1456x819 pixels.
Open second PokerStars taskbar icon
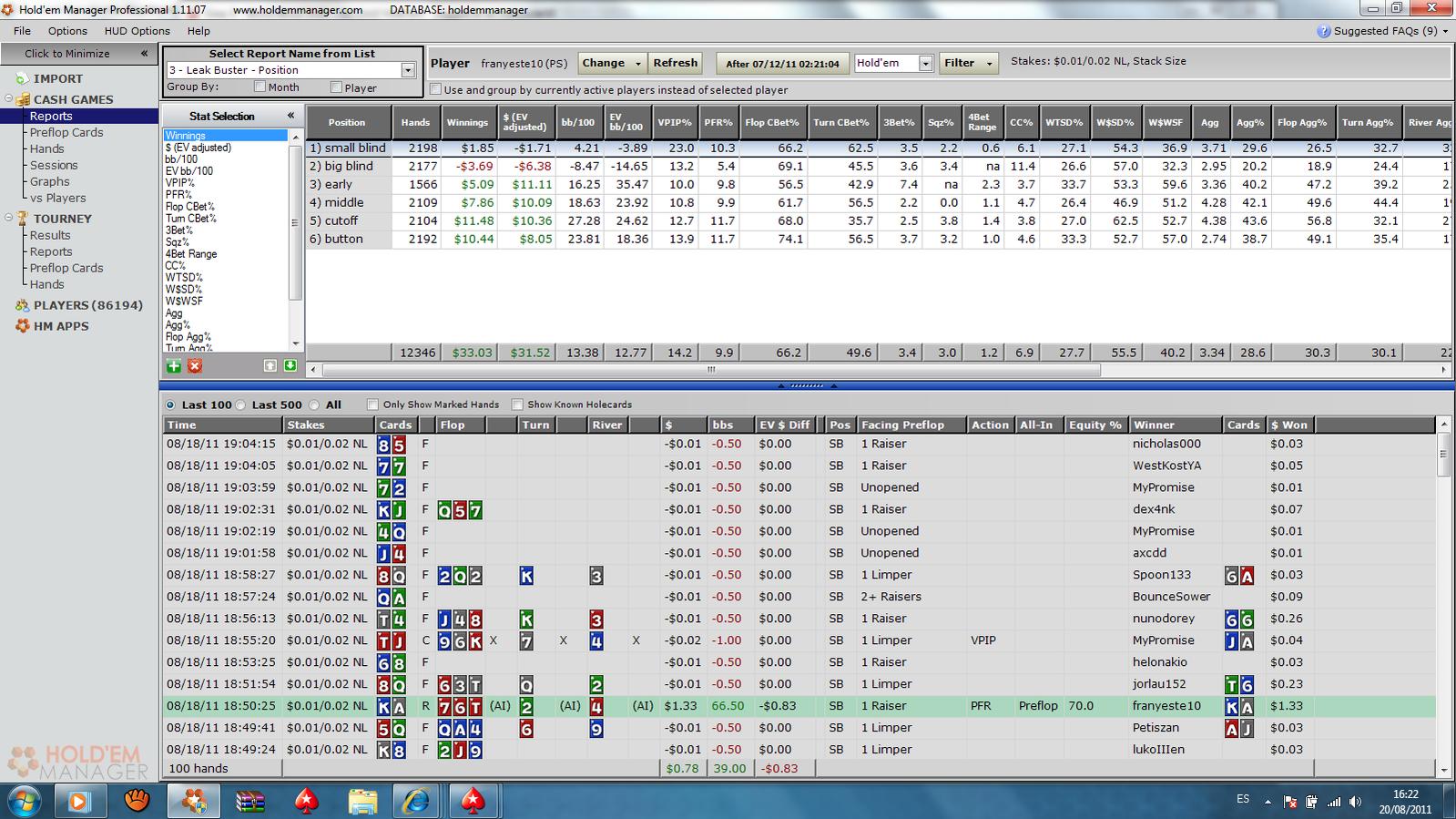473,801
